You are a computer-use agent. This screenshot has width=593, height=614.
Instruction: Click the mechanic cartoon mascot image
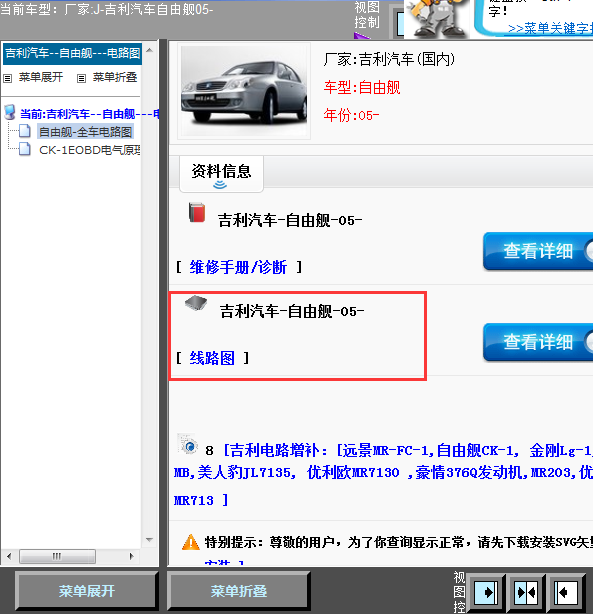coord(436,19)
